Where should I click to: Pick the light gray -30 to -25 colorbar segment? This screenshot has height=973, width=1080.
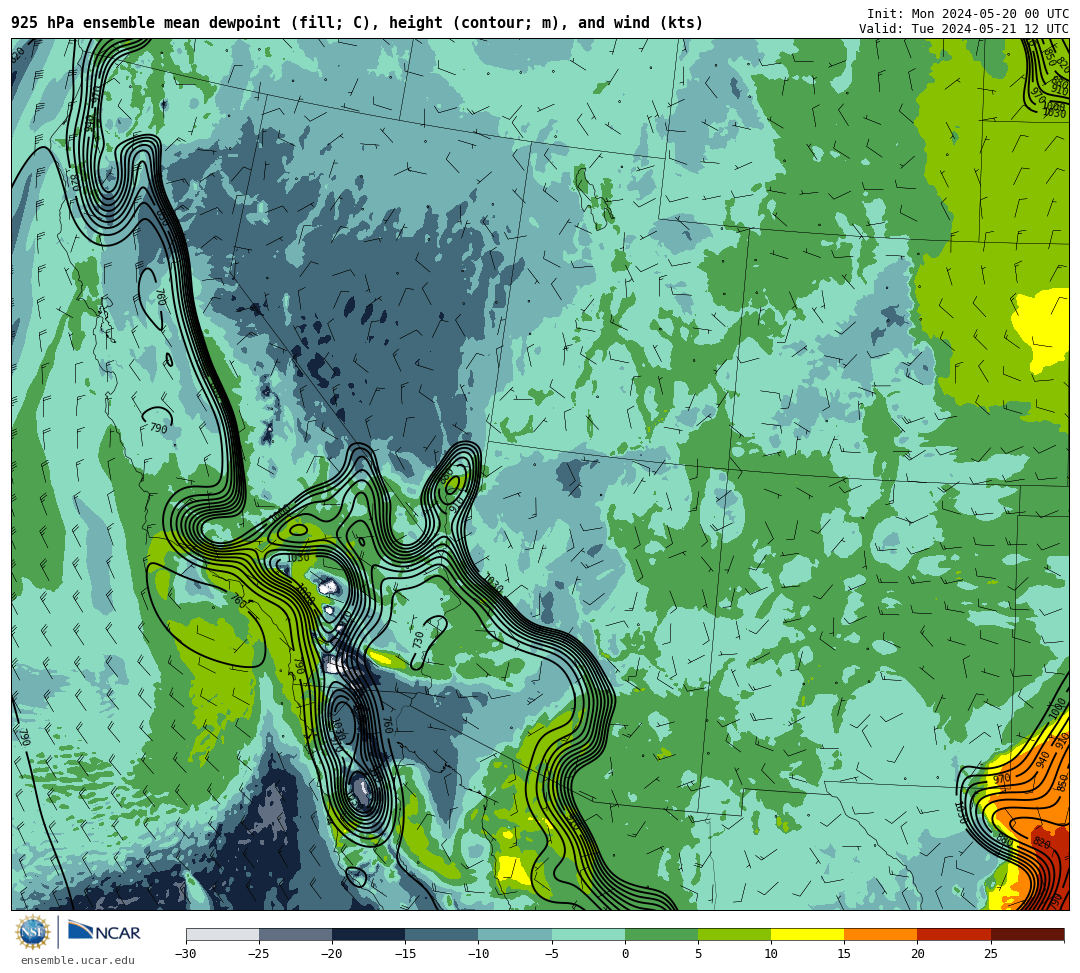222,934
